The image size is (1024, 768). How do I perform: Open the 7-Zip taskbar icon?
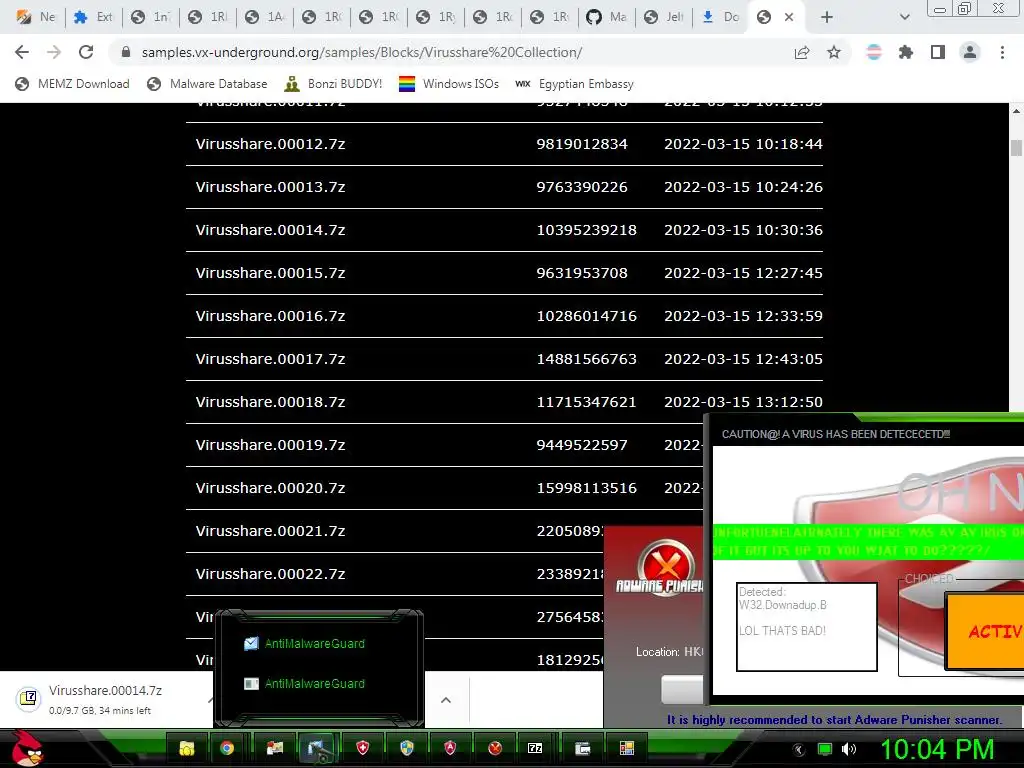(x=536, y=748)
